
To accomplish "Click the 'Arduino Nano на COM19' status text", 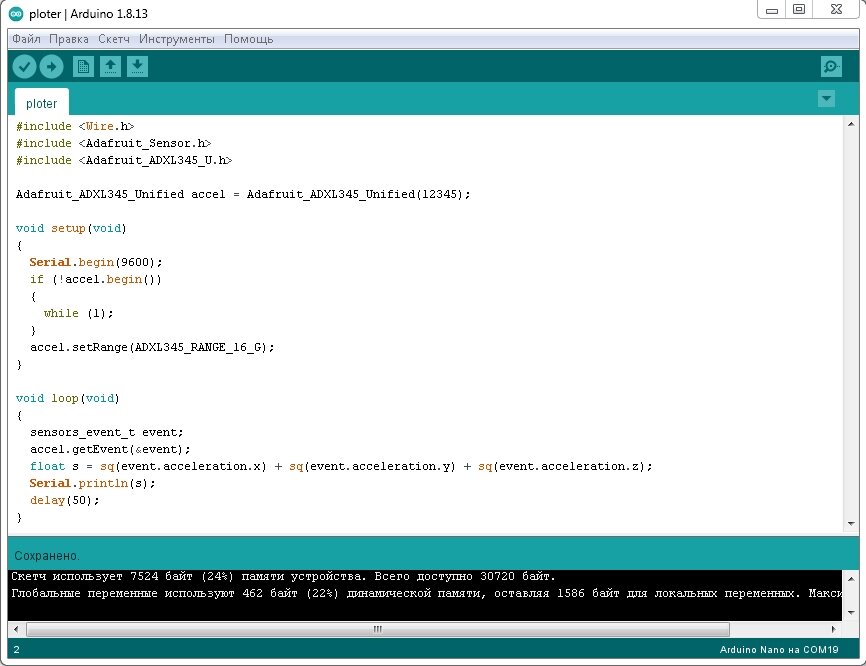I will [779, 650].
